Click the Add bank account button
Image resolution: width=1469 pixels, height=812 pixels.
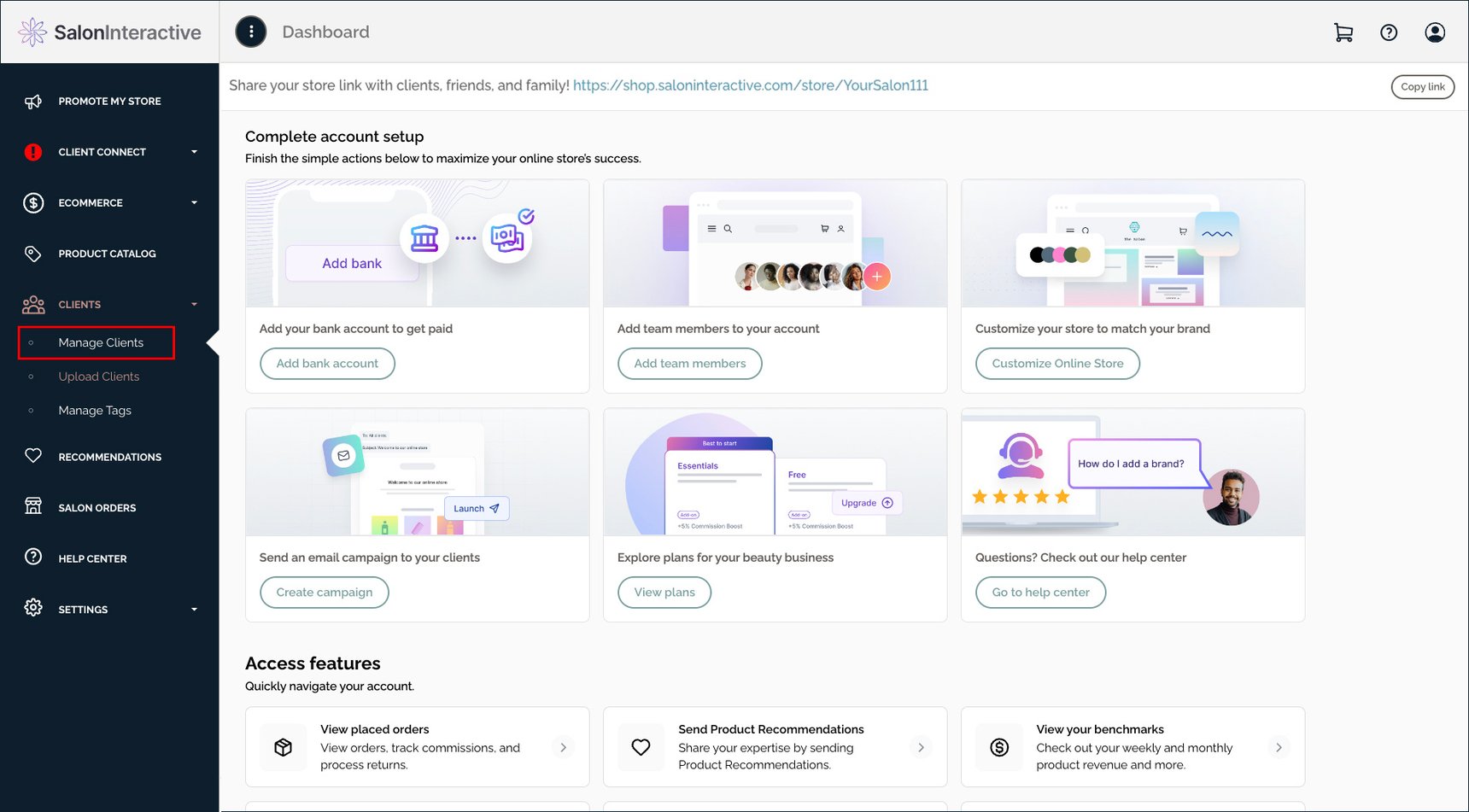coord(327,364)
